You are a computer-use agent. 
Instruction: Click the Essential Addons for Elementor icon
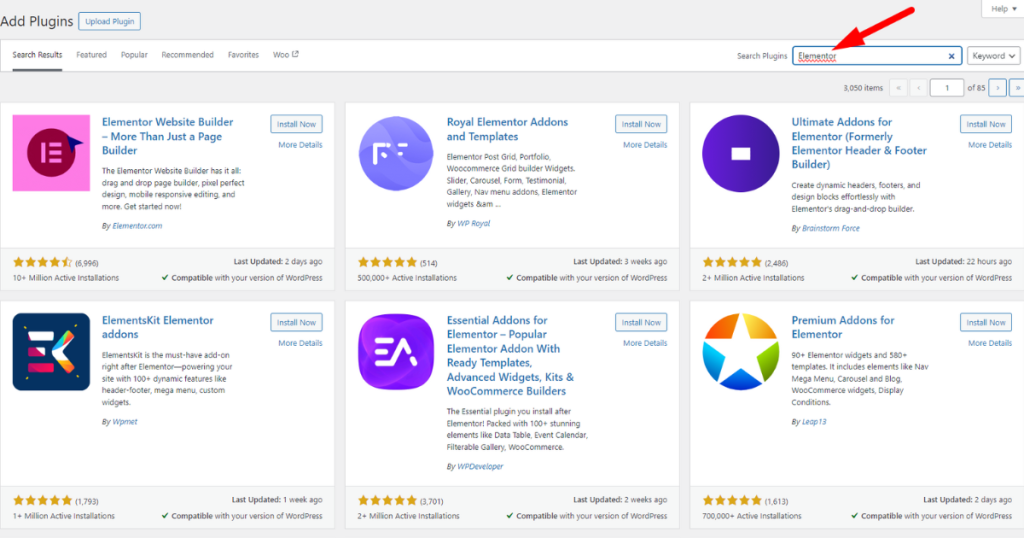(396, 352)
